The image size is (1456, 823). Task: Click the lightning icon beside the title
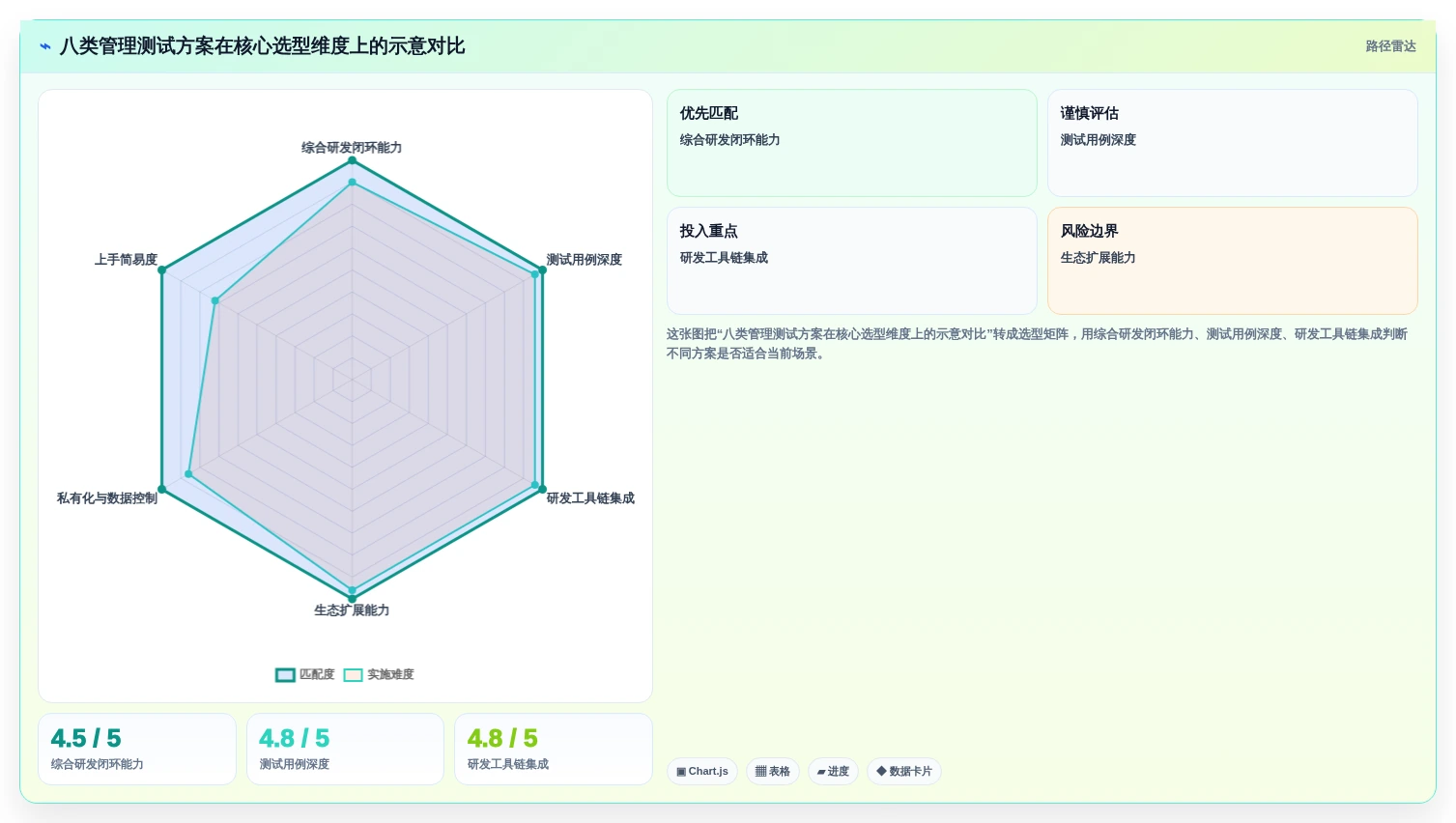pyautogui.click(x=45, y=46)
